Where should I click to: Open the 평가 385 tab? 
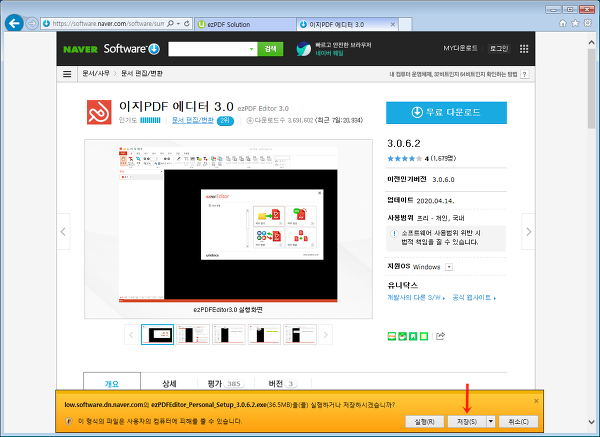226,383
